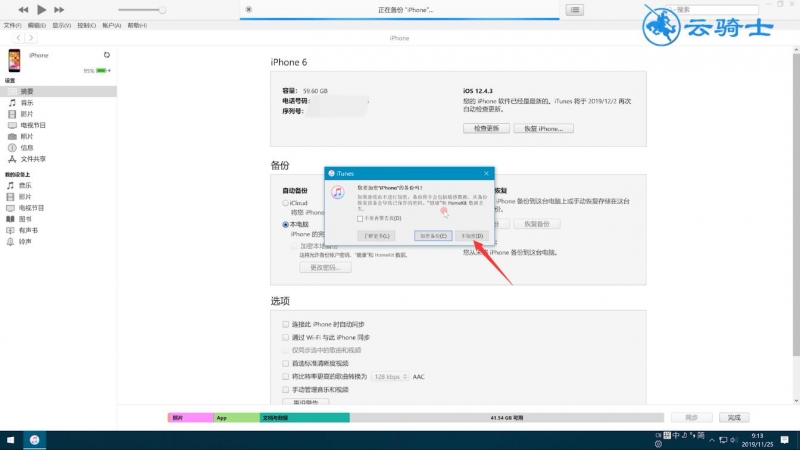Viewport: 800px width, 450px height.
Task: Cancel the backup via X icon in status bar
Action: point(248,10)
